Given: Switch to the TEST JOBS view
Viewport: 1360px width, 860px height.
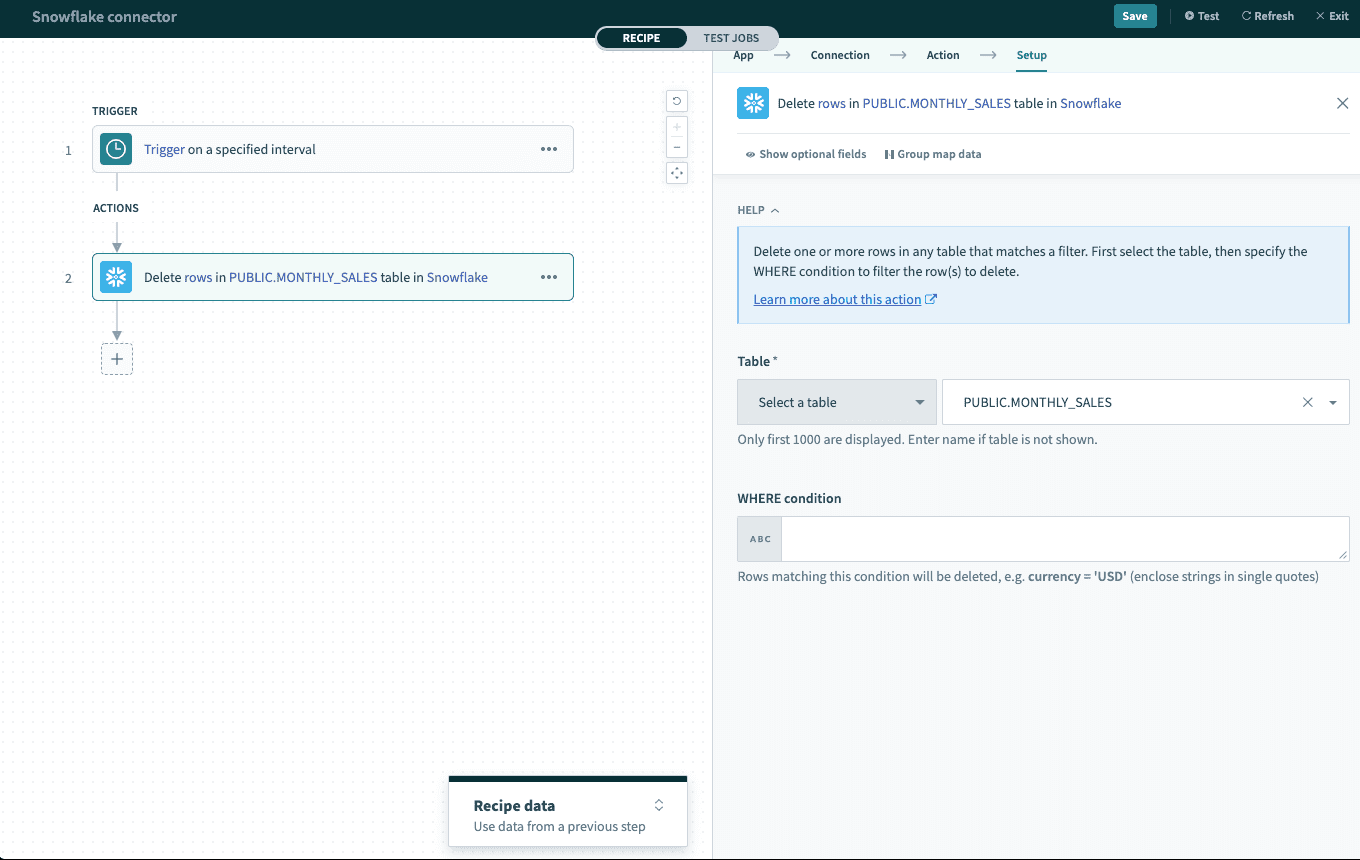Looking at the screenshot, I should tap(731, 38).
